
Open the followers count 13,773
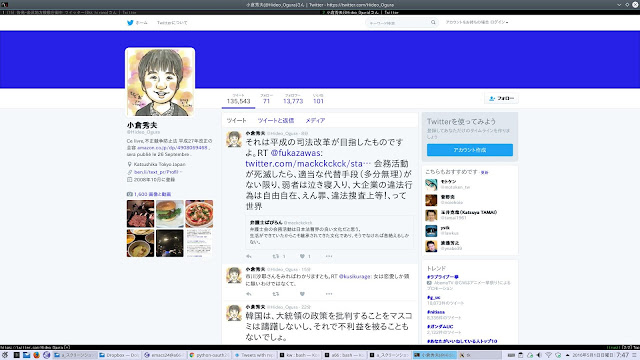click(293, 99)
